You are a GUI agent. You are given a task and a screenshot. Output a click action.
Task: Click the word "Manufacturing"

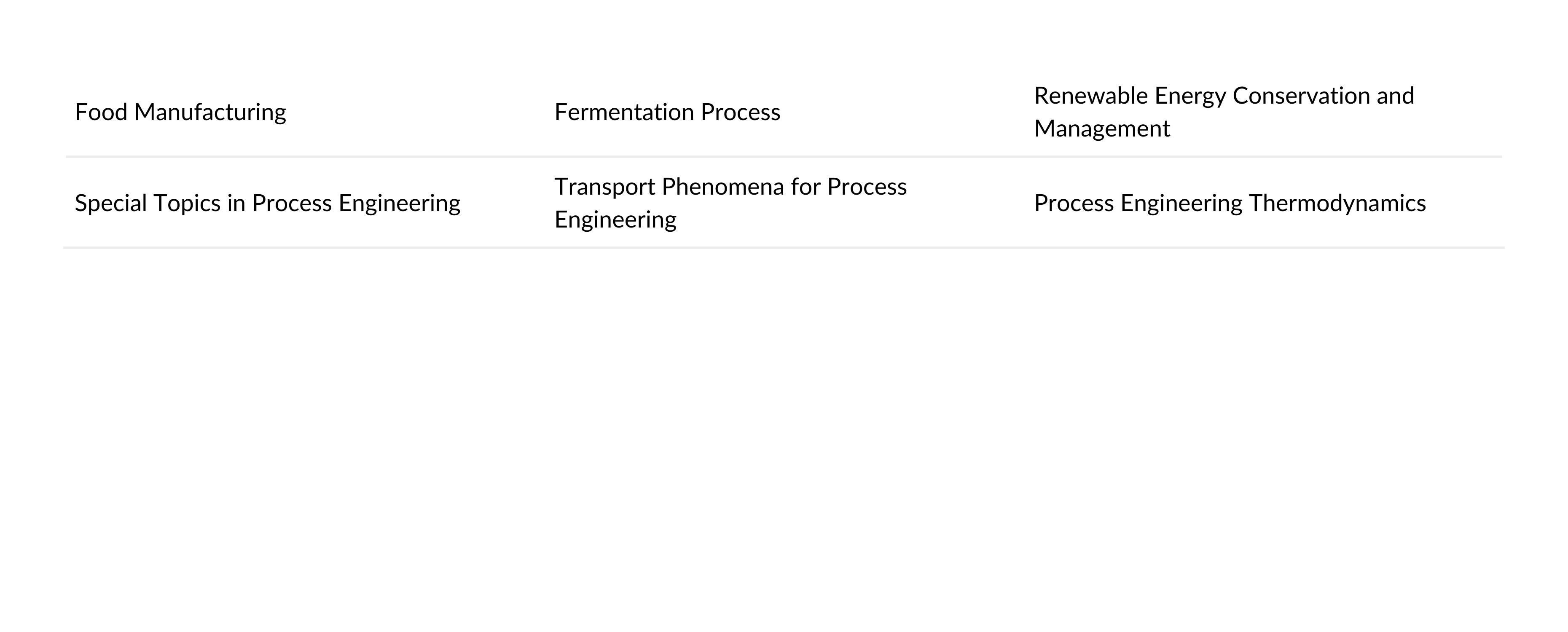(210, 112)
